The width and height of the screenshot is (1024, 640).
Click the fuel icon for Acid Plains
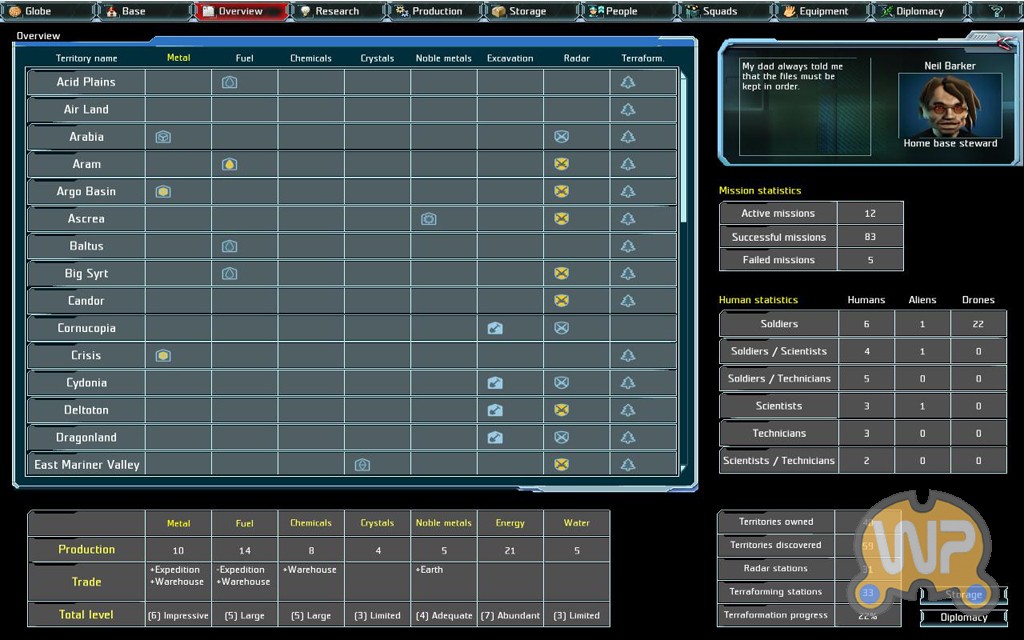(229, 82)
